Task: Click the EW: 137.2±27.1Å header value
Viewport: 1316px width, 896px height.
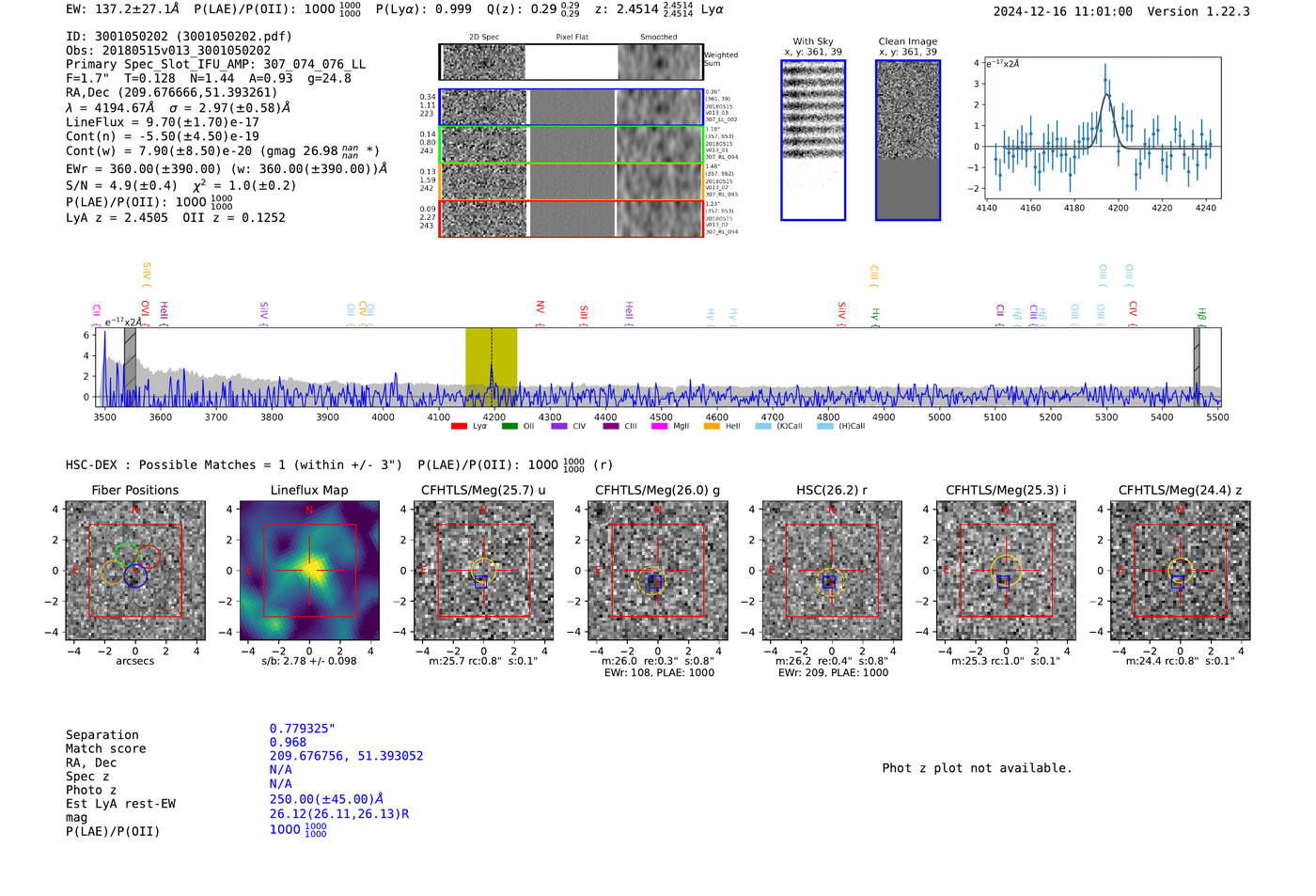Action: click(122, 8)
